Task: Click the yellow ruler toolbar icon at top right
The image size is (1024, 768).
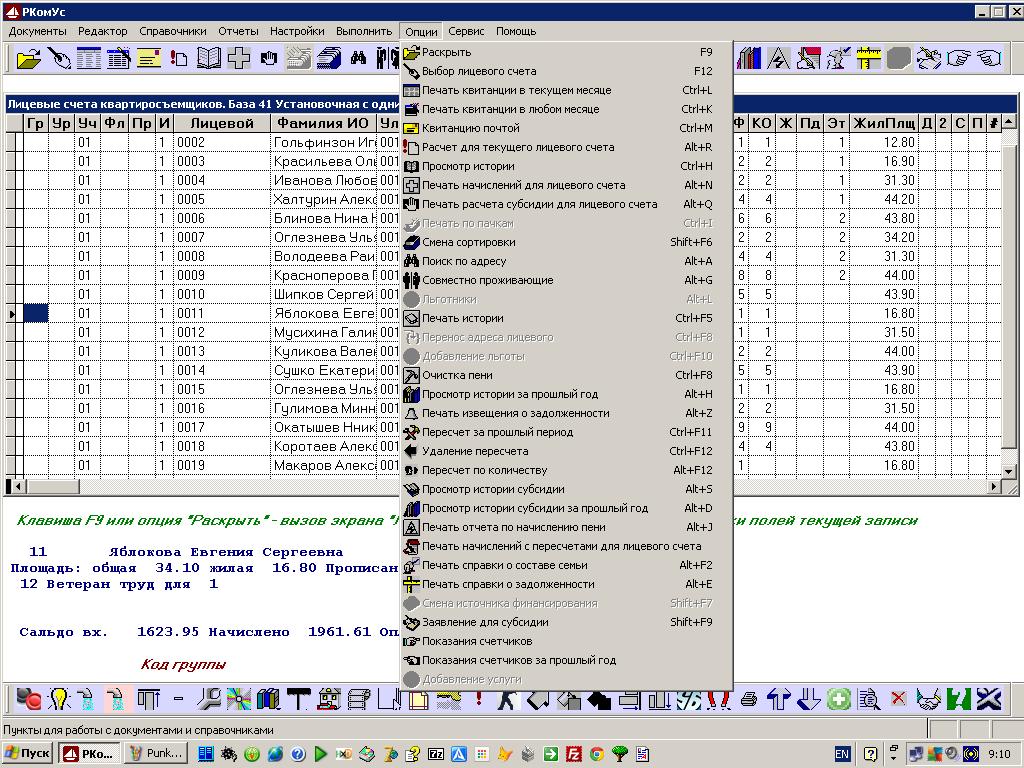Action: (869, 58)
